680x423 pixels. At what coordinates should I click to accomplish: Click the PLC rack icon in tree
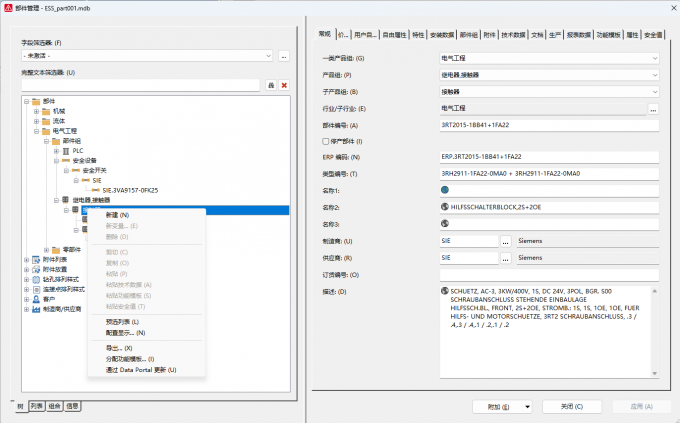(66, 151)
